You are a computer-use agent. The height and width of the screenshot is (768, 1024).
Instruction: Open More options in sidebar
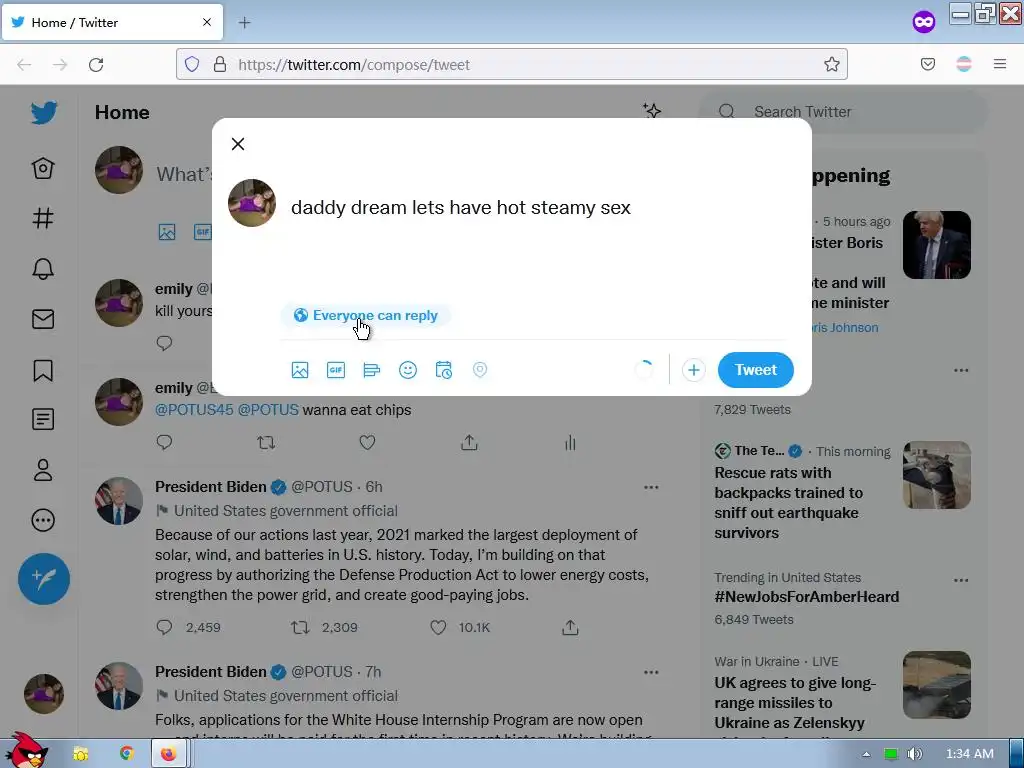click(x=43, y=520)
